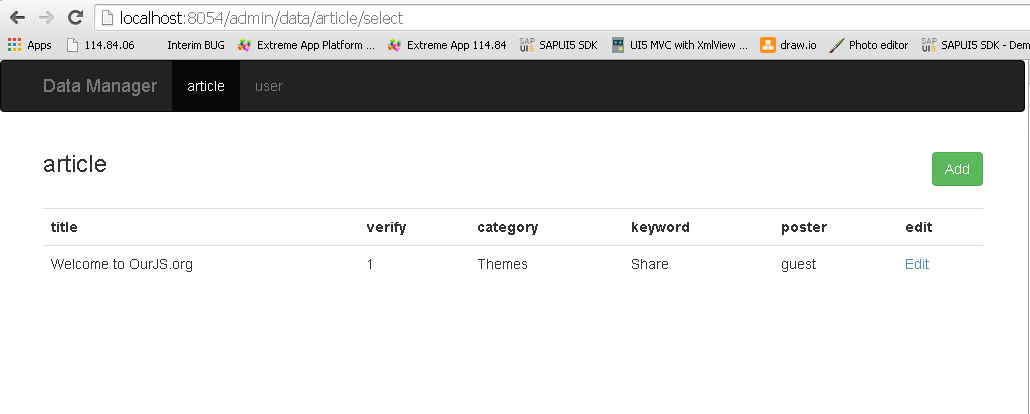Open the Apps grid bookmark
The image size is (1030, 414).
[30, 45]
